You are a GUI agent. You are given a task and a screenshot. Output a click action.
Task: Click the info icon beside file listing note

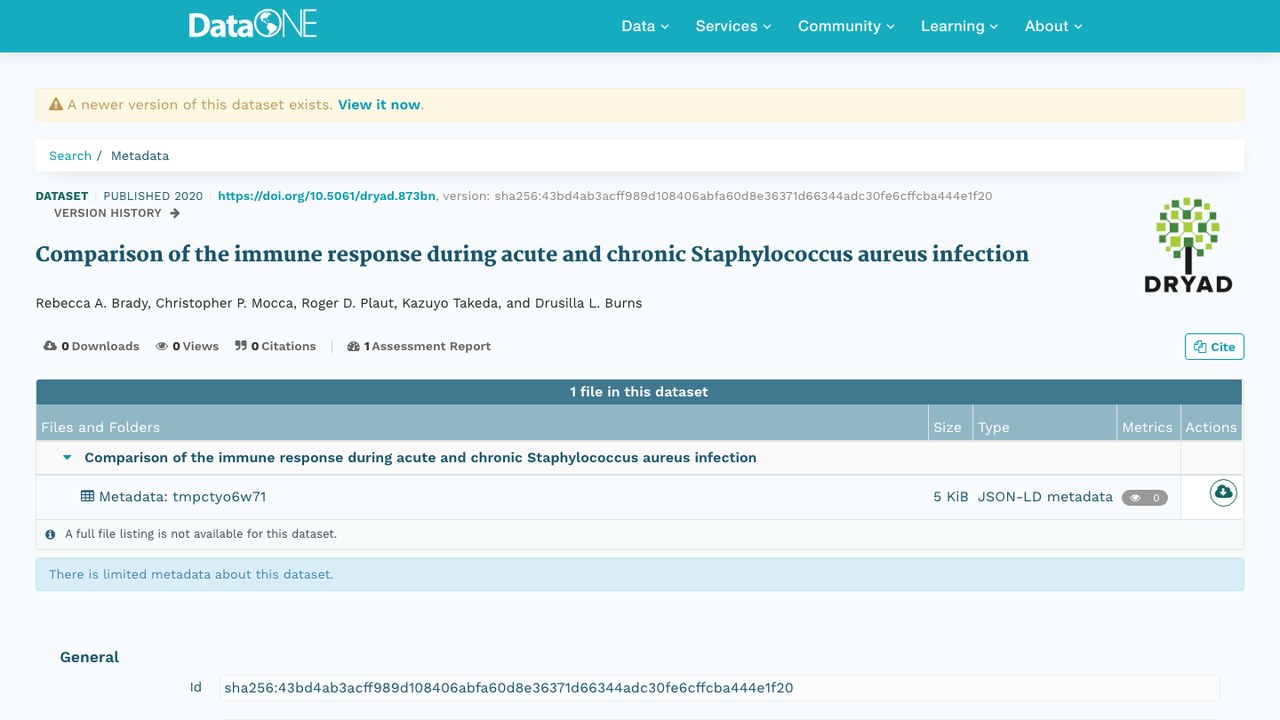51,534
